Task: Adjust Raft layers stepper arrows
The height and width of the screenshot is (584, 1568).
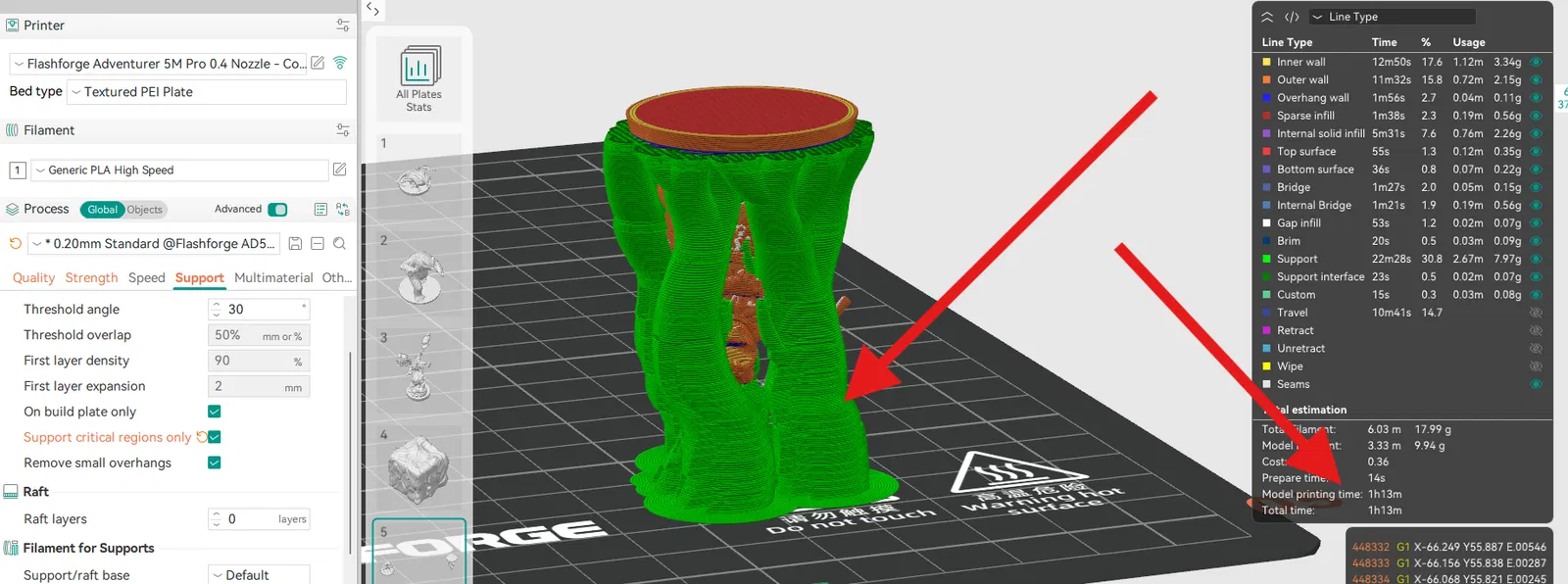Action: pos(217,519)
